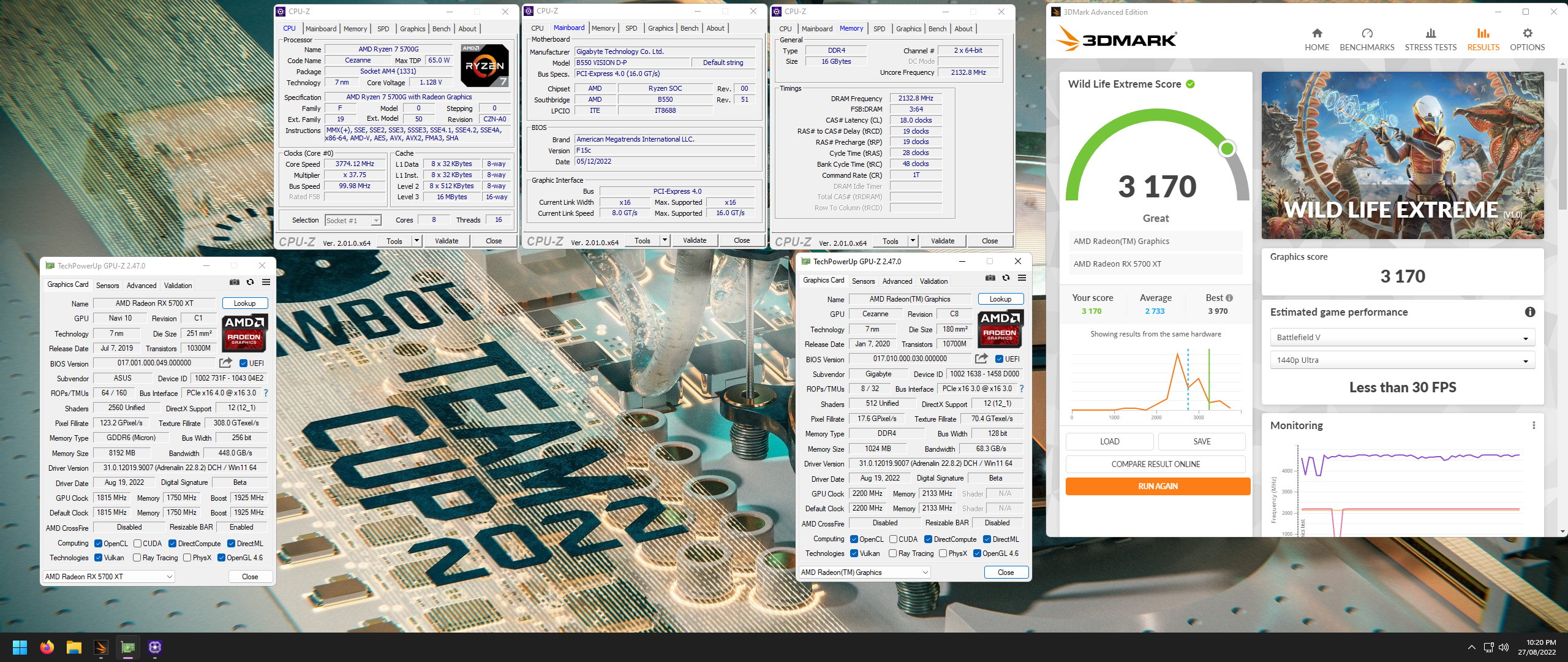Open Sensors tab in RX 5700 XT GPU-Z
This screenshot has height=662, width=1568.
point(108,286)
